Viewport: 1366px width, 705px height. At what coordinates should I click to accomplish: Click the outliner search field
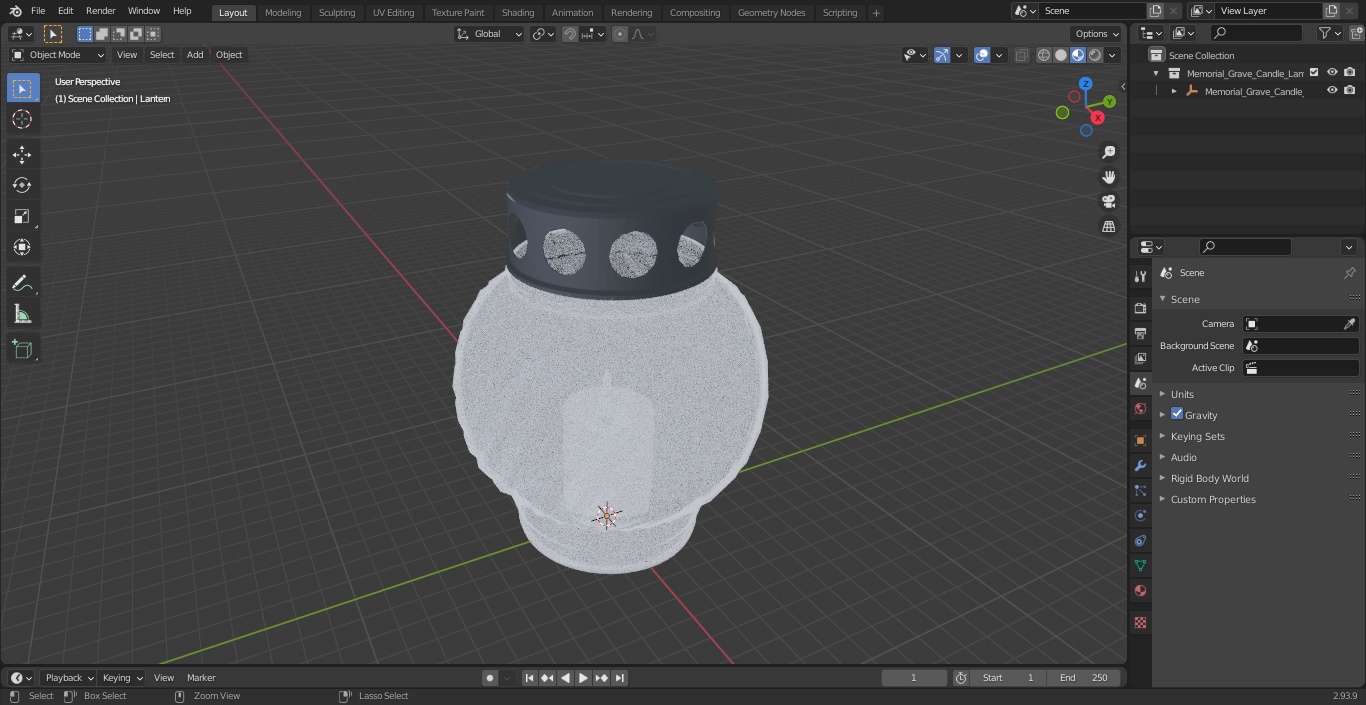click(1256, 33)
